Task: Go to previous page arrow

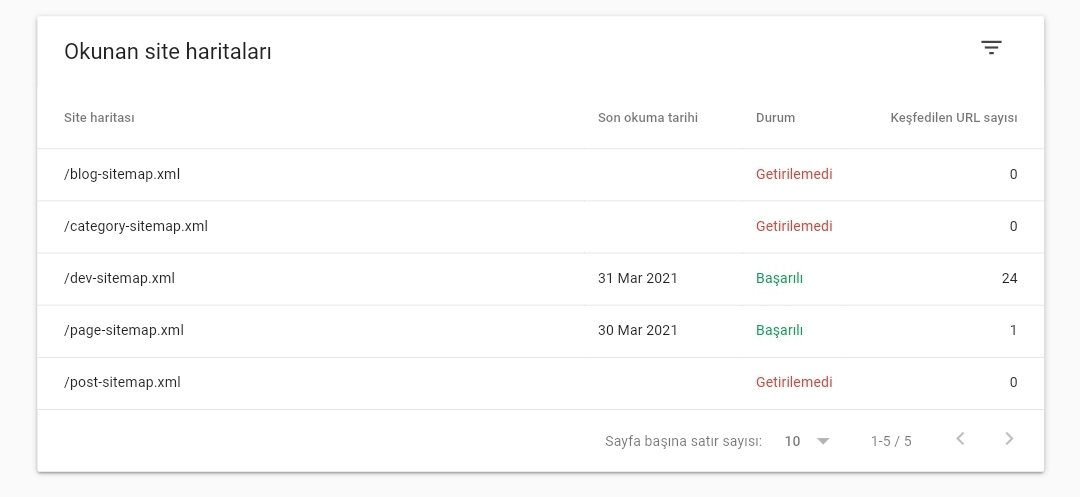Action: point(960,439)
